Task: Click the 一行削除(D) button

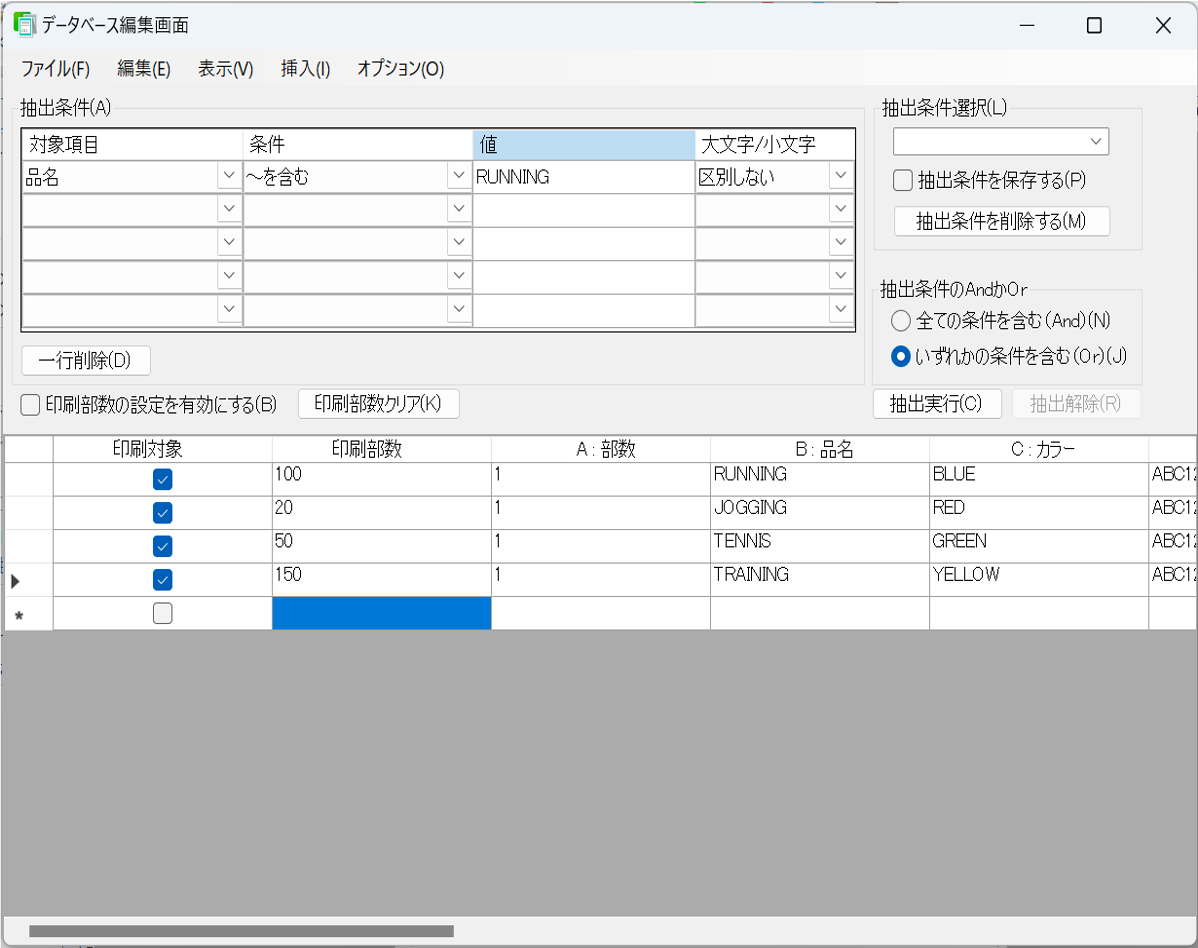Action: coord(85,360)
